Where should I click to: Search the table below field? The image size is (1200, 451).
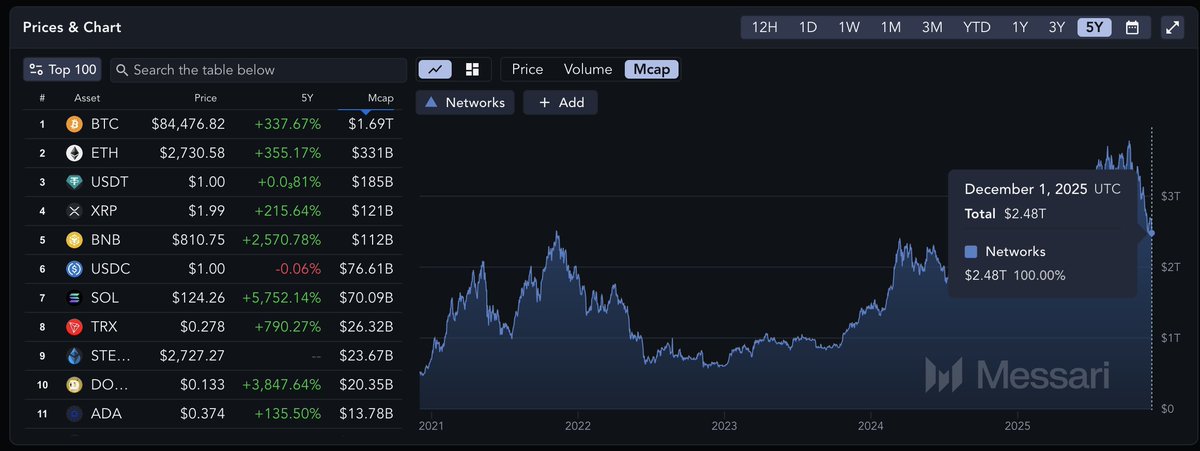tap(258, 70)
